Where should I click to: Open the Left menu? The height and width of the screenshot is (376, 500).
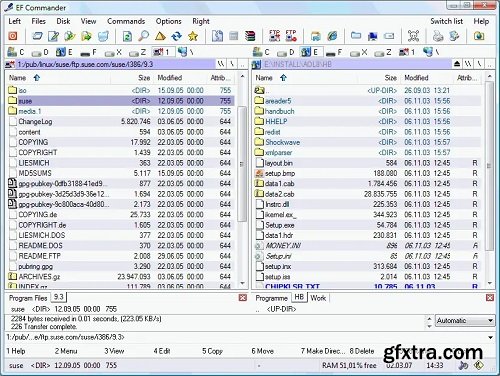pos(14,21)
